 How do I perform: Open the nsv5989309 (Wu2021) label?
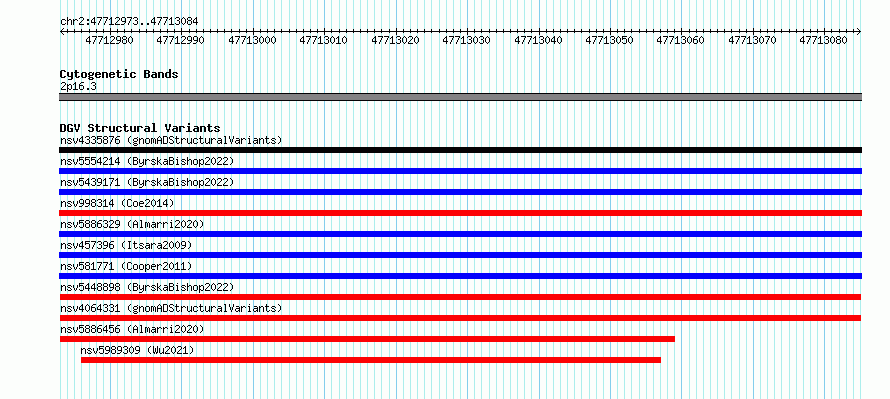click(137, 350)
